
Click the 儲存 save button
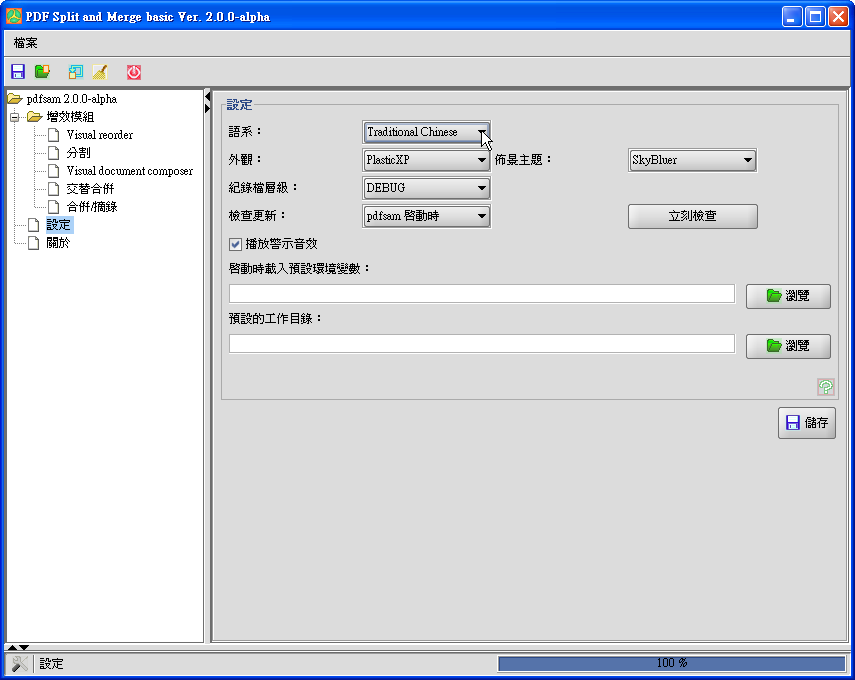tap(806, 423)
